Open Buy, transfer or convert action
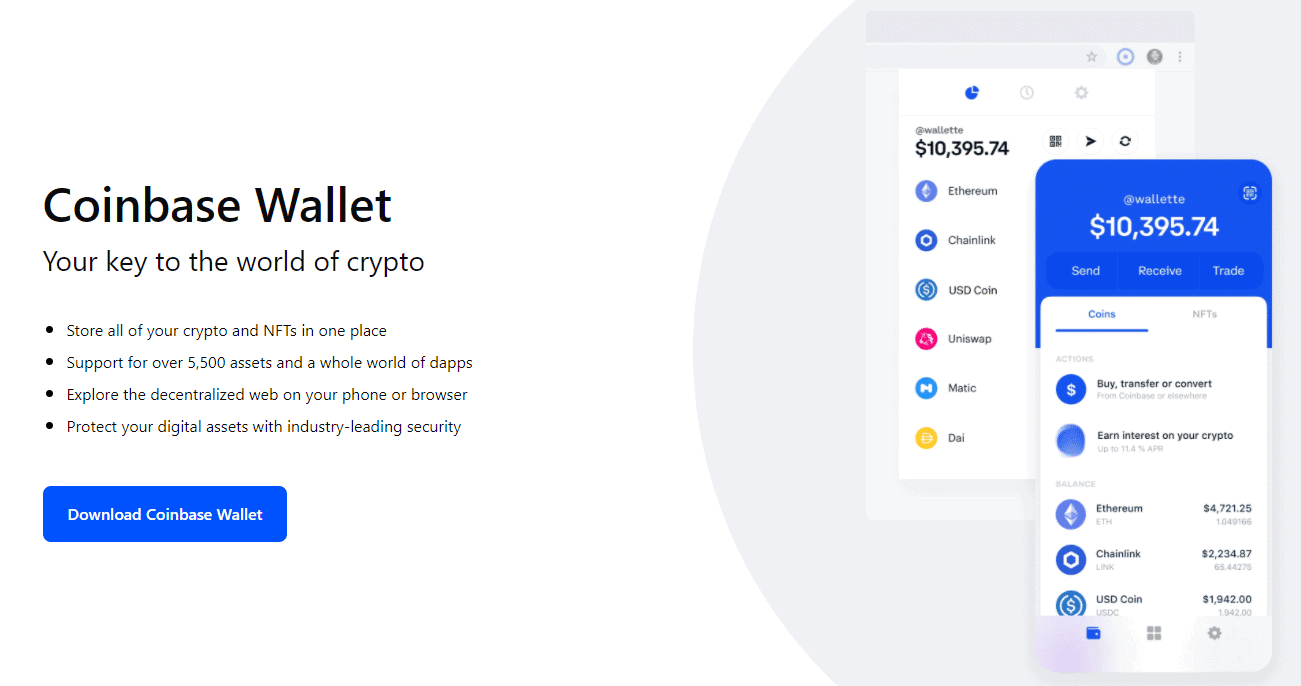This screenshot has width=1301, height=686. click(1153, 388)
